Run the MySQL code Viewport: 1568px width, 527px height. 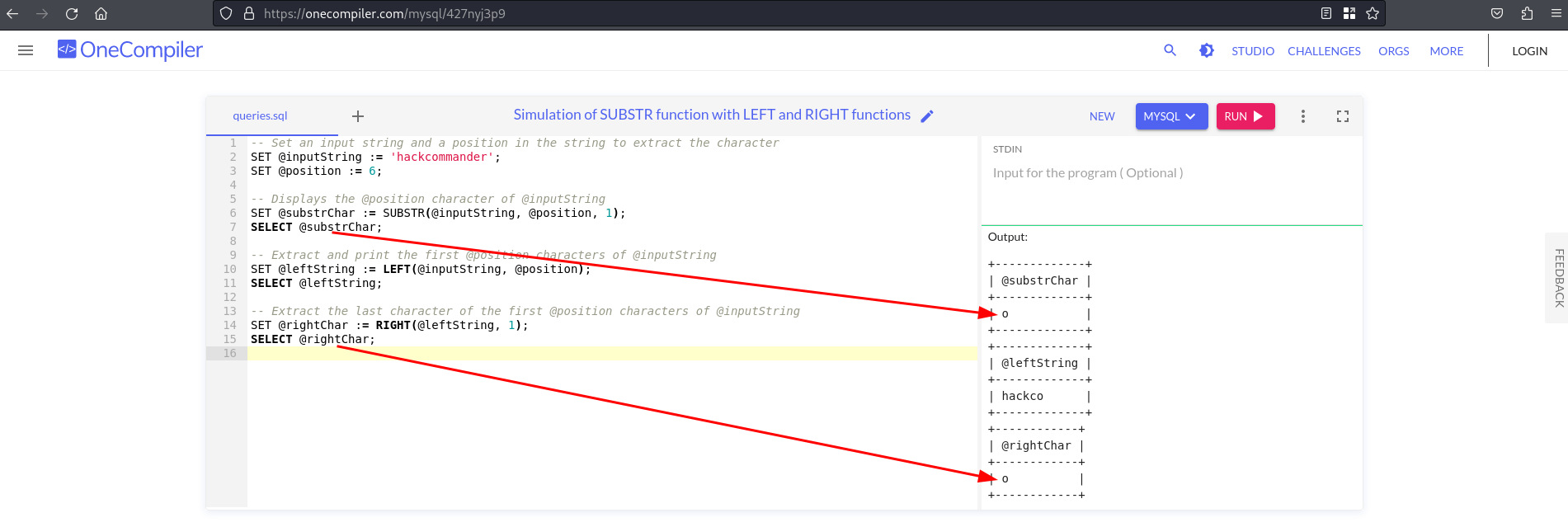click(x=1245, y=116)
